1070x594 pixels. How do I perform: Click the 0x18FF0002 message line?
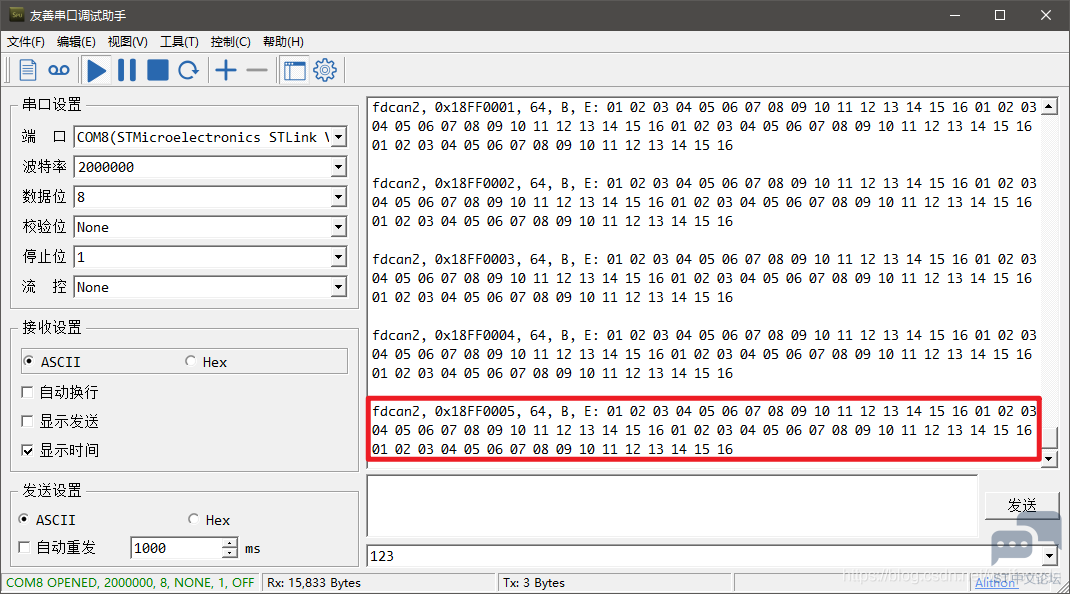pyautogui.click(x=704, y=183)
